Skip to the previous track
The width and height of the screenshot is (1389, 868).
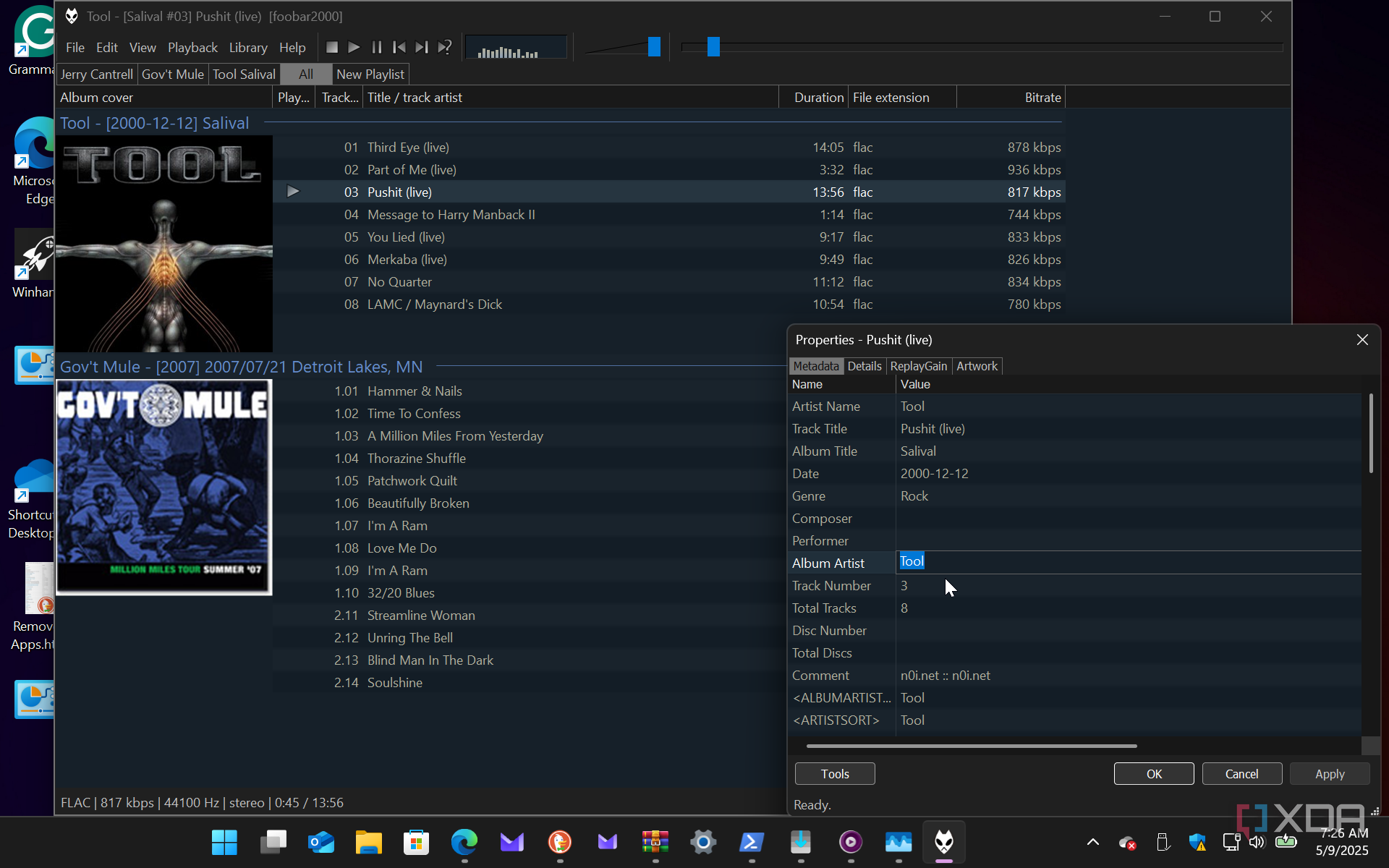[x=399, y=47]
